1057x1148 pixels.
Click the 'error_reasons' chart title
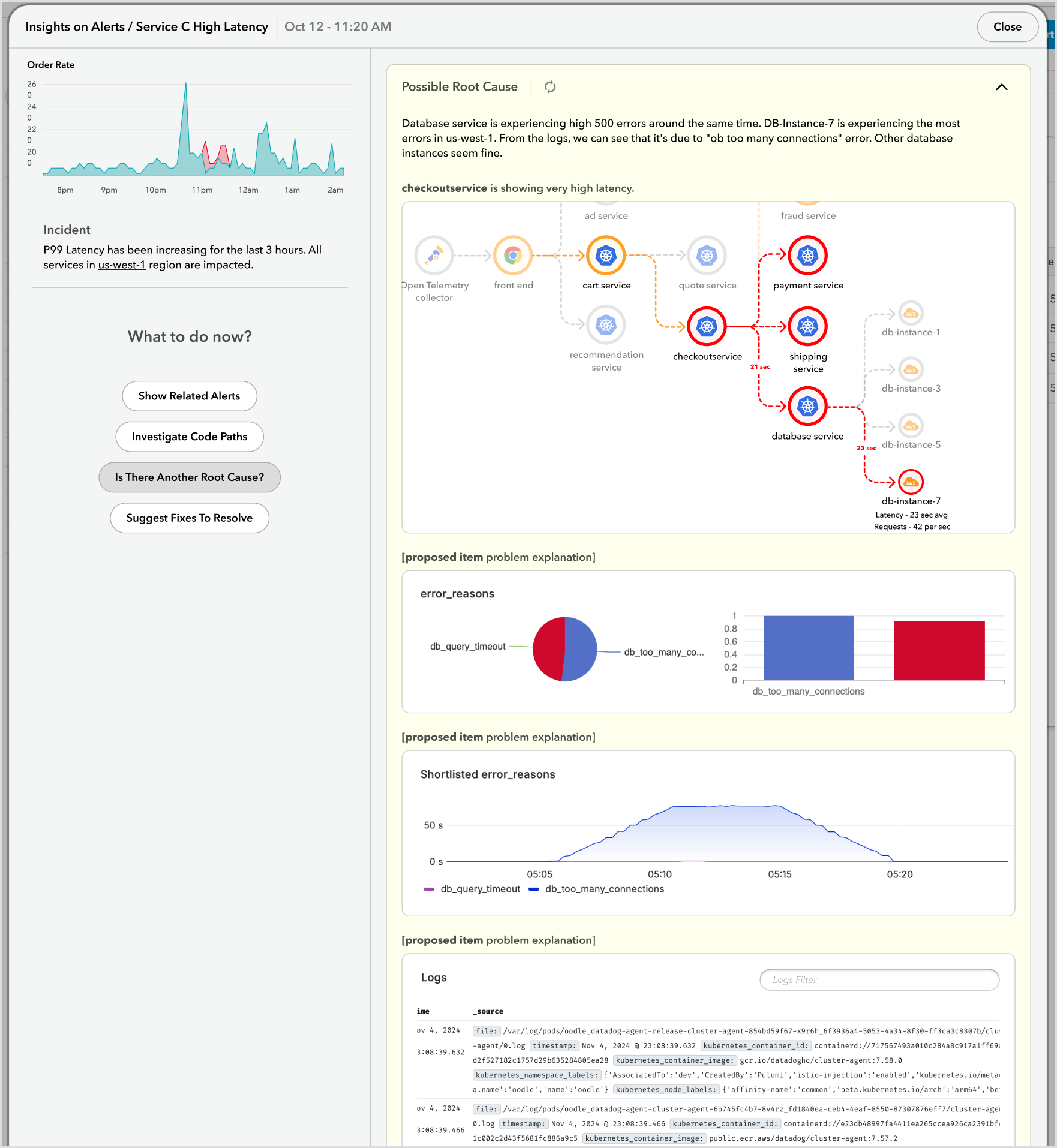pos(457,594)
